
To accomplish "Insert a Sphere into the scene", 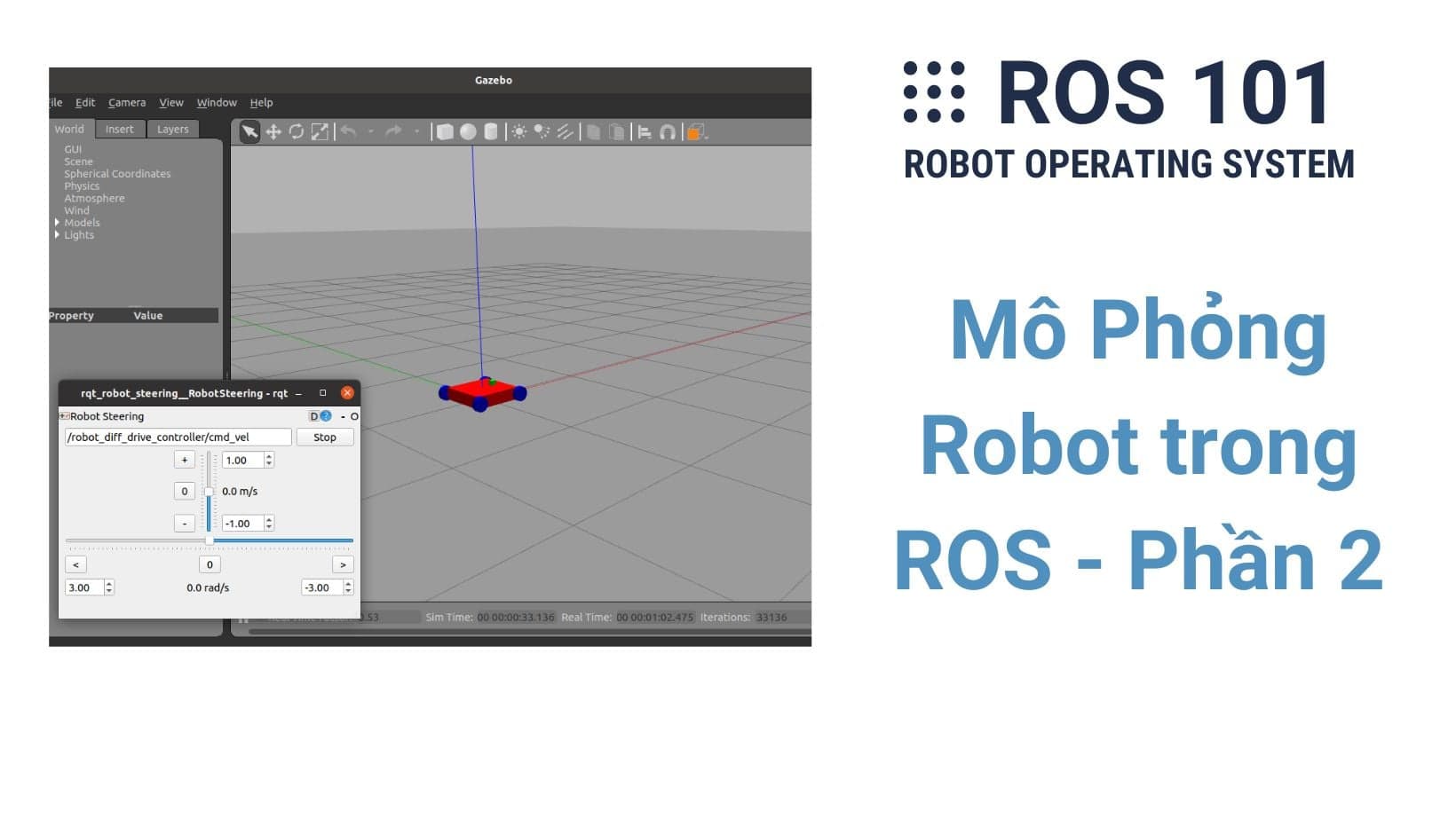I will pyautogui.click(x=469, y=131).
